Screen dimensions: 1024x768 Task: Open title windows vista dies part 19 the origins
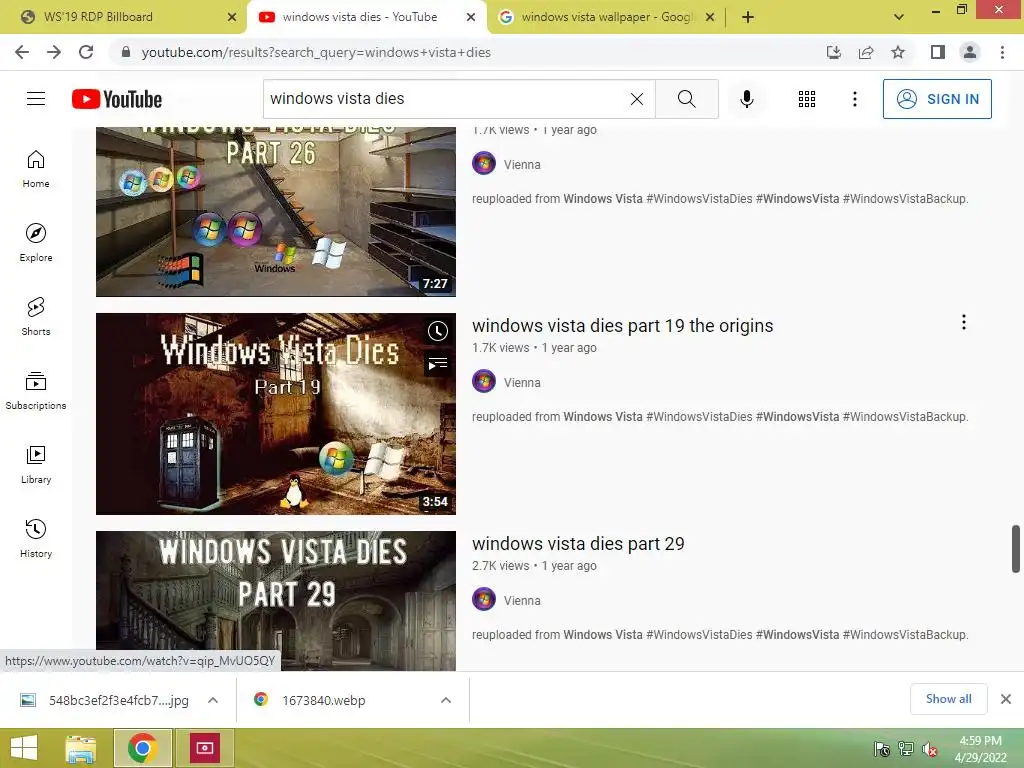(x=622, y=325)
